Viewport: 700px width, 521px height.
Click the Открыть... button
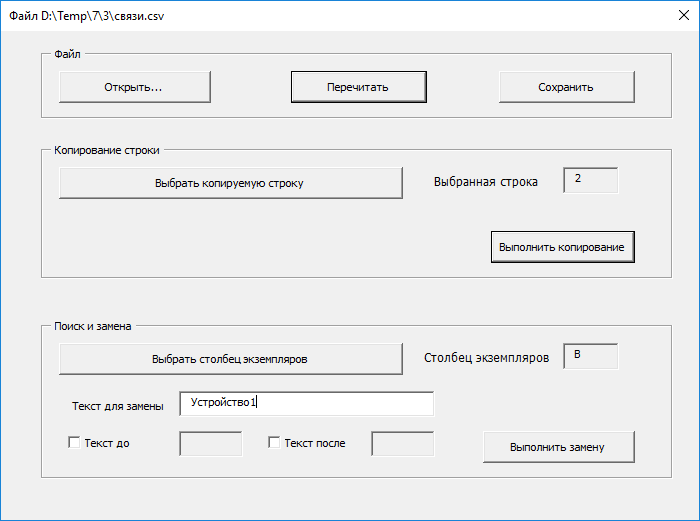[x=135, y=87]
